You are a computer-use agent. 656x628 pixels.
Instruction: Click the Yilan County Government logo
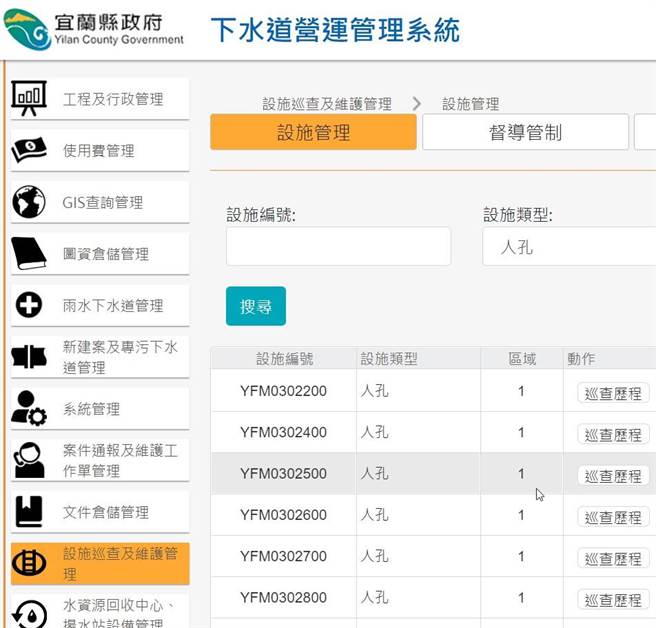coord(93,30)
